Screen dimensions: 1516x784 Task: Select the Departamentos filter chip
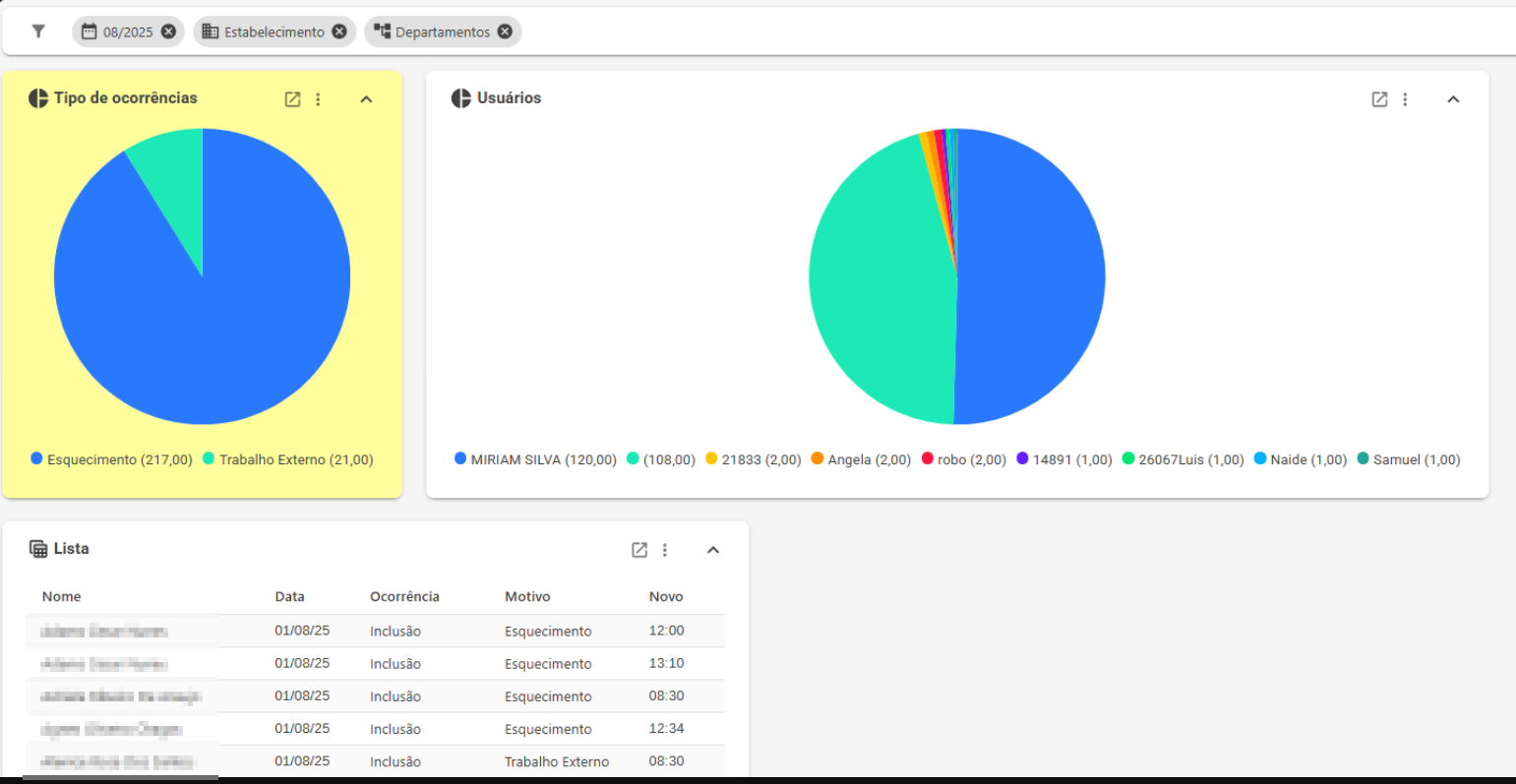443,31
